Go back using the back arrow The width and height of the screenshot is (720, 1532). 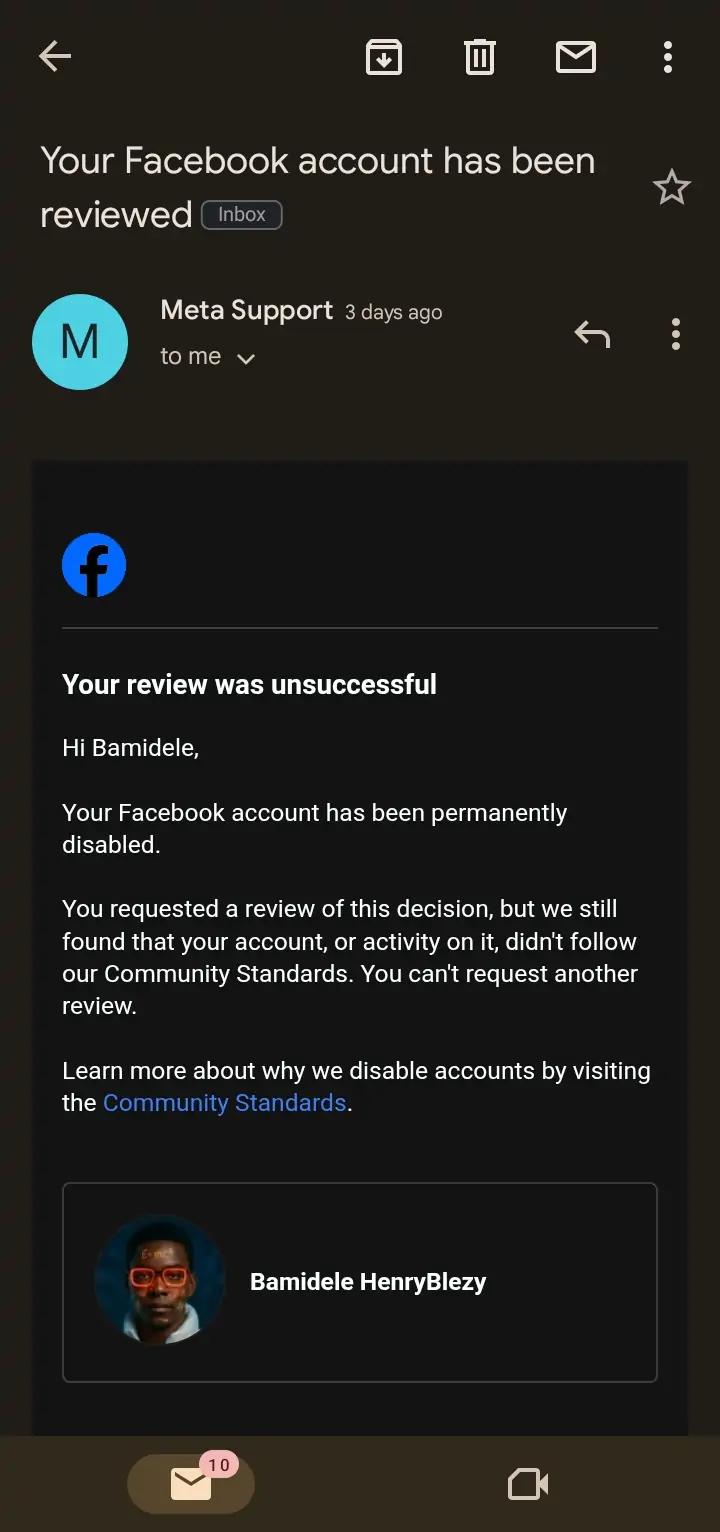pyautogui.click(x=55, y=57)
